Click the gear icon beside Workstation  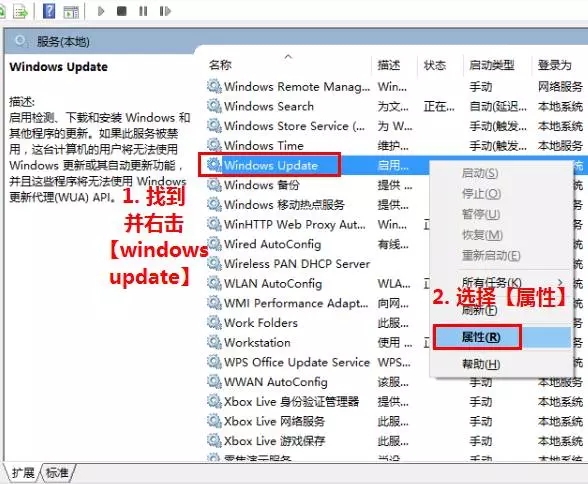point(214,342)
